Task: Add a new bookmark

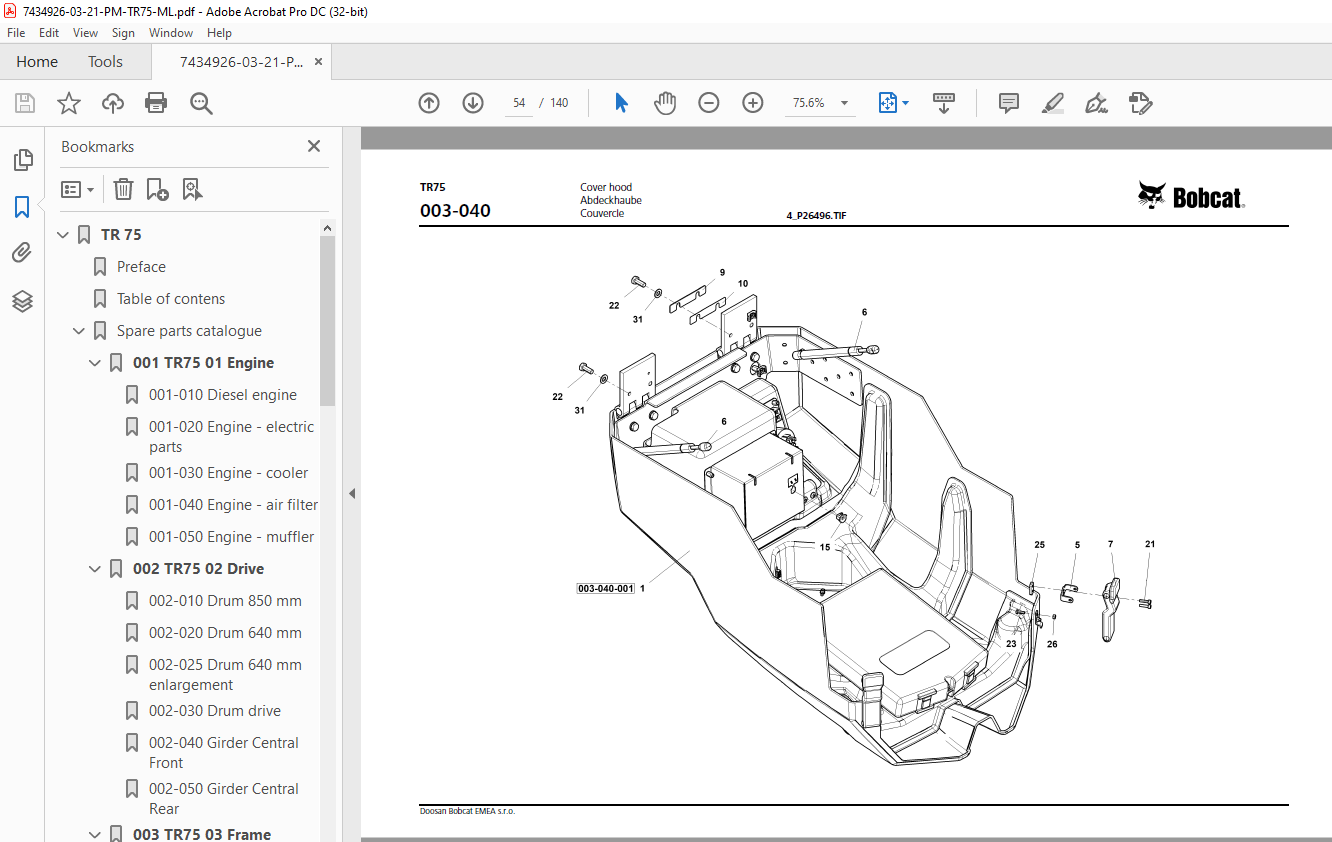Action: [157, 189]
